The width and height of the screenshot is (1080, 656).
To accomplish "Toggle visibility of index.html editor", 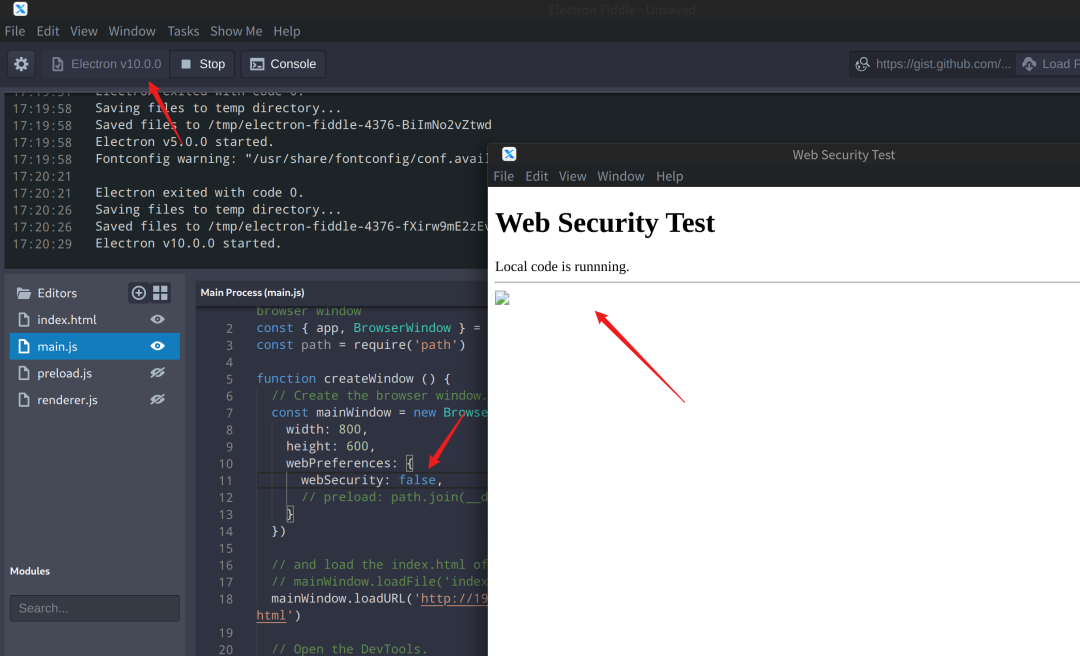I will (x=158, y=319).
